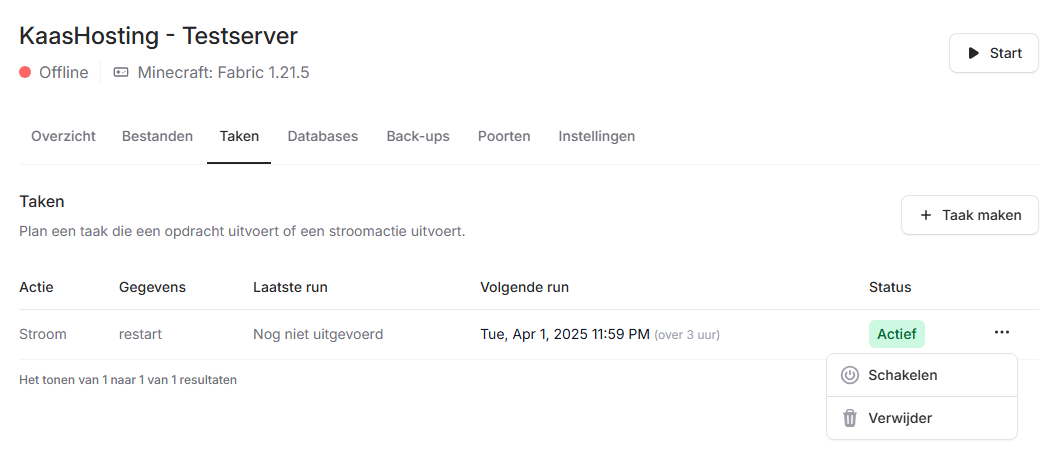Click the green Actief status badge
1056x464 pixels.
897,334
